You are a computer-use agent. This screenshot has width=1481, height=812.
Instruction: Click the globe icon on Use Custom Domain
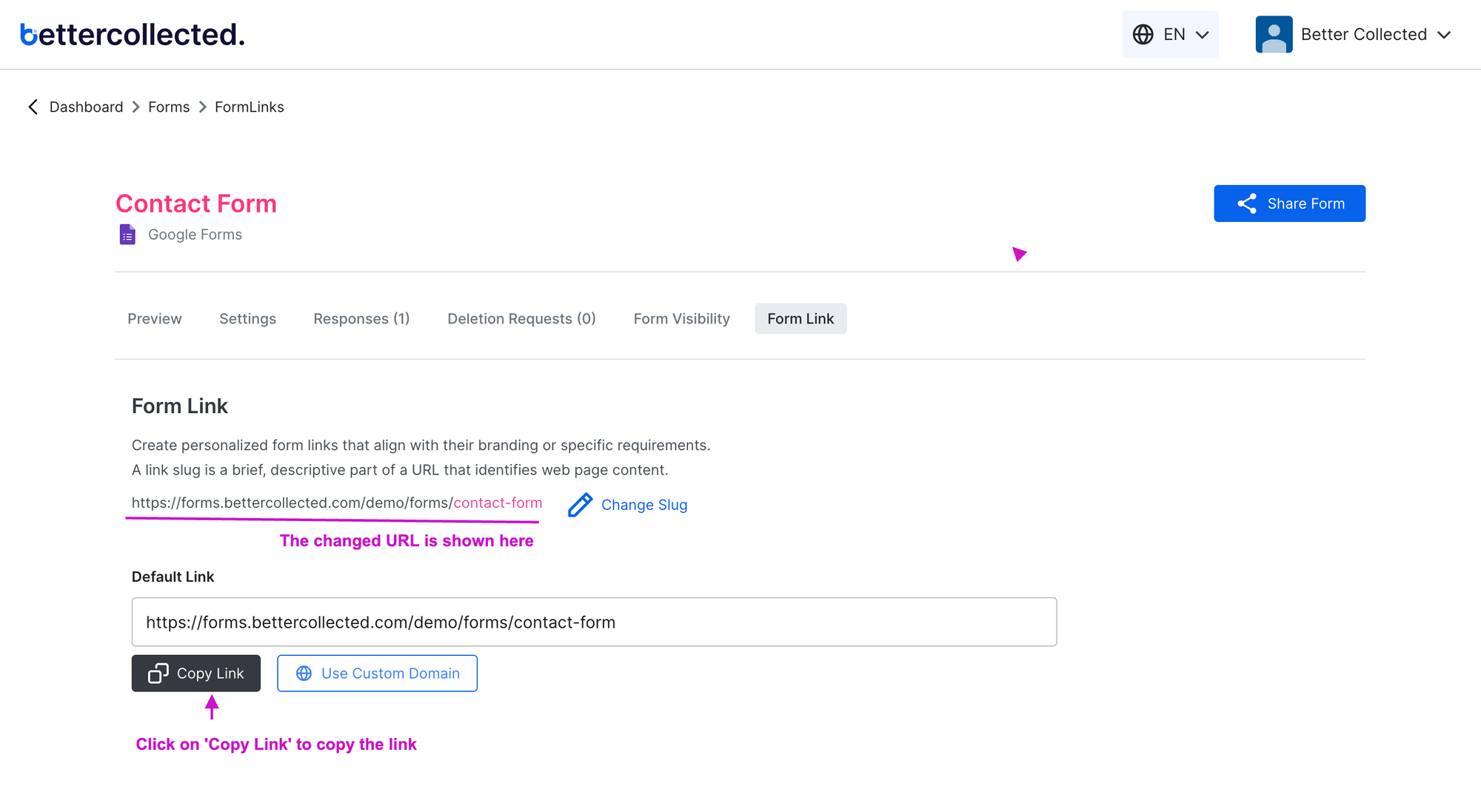click(304, 673)
